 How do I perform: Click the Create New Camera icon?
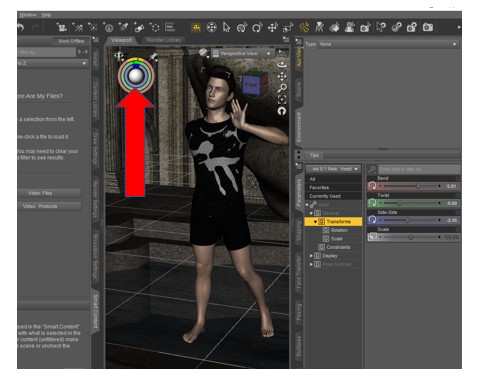point(61,27)
